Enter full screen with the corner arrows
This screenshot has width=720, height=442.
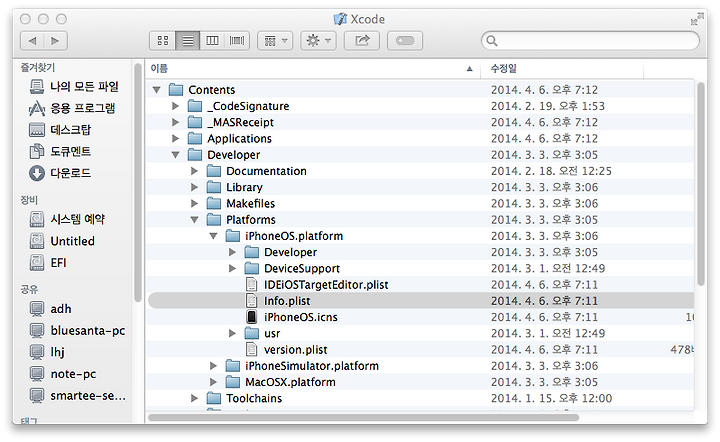point(697,19)
